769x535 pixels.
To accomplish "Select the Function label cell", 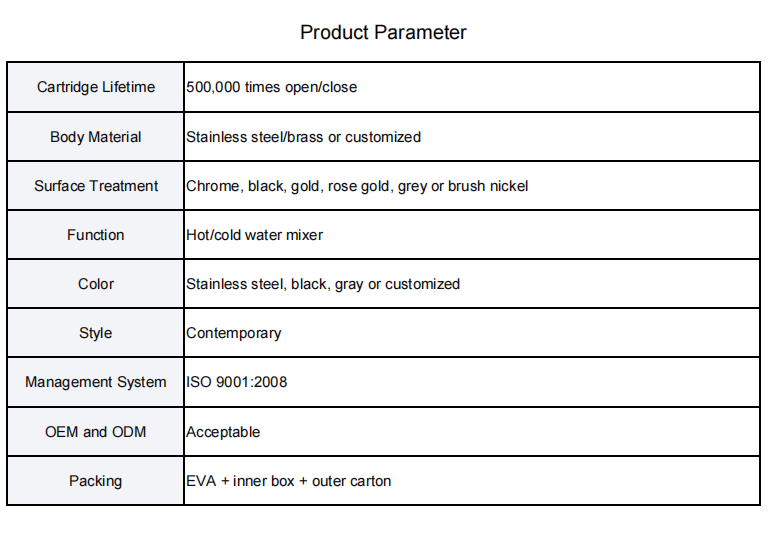I will coord(96,235).
